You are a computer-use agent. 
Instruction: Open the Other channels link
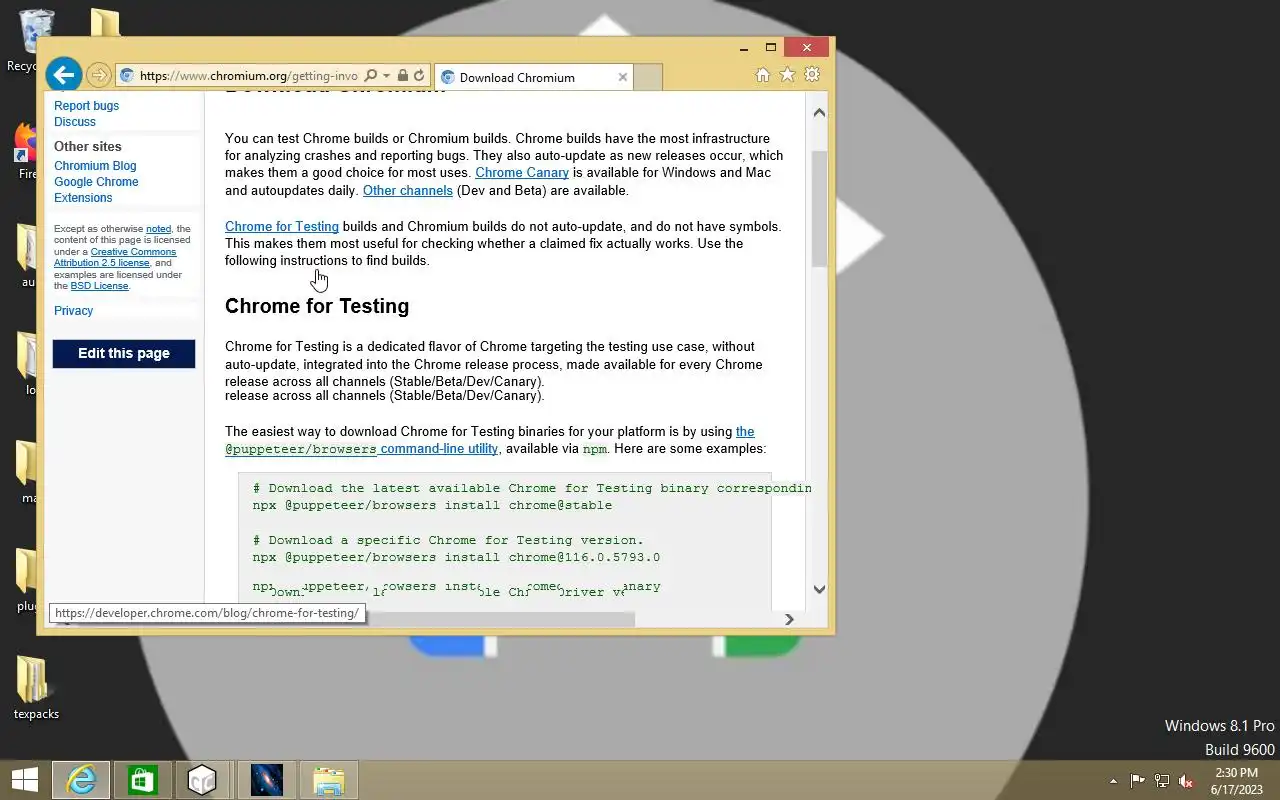[408, 191]
